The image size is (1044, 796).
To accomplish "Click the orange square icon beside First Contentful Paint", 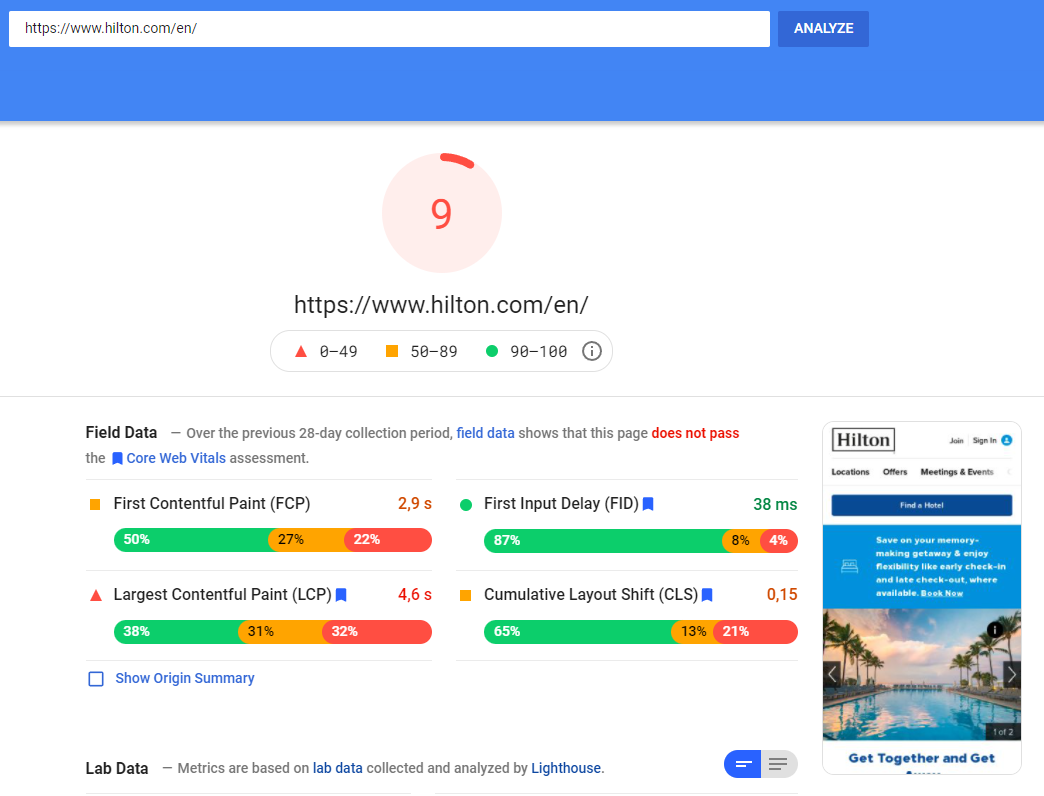I will pyautogui.click(x=95, y=504).
